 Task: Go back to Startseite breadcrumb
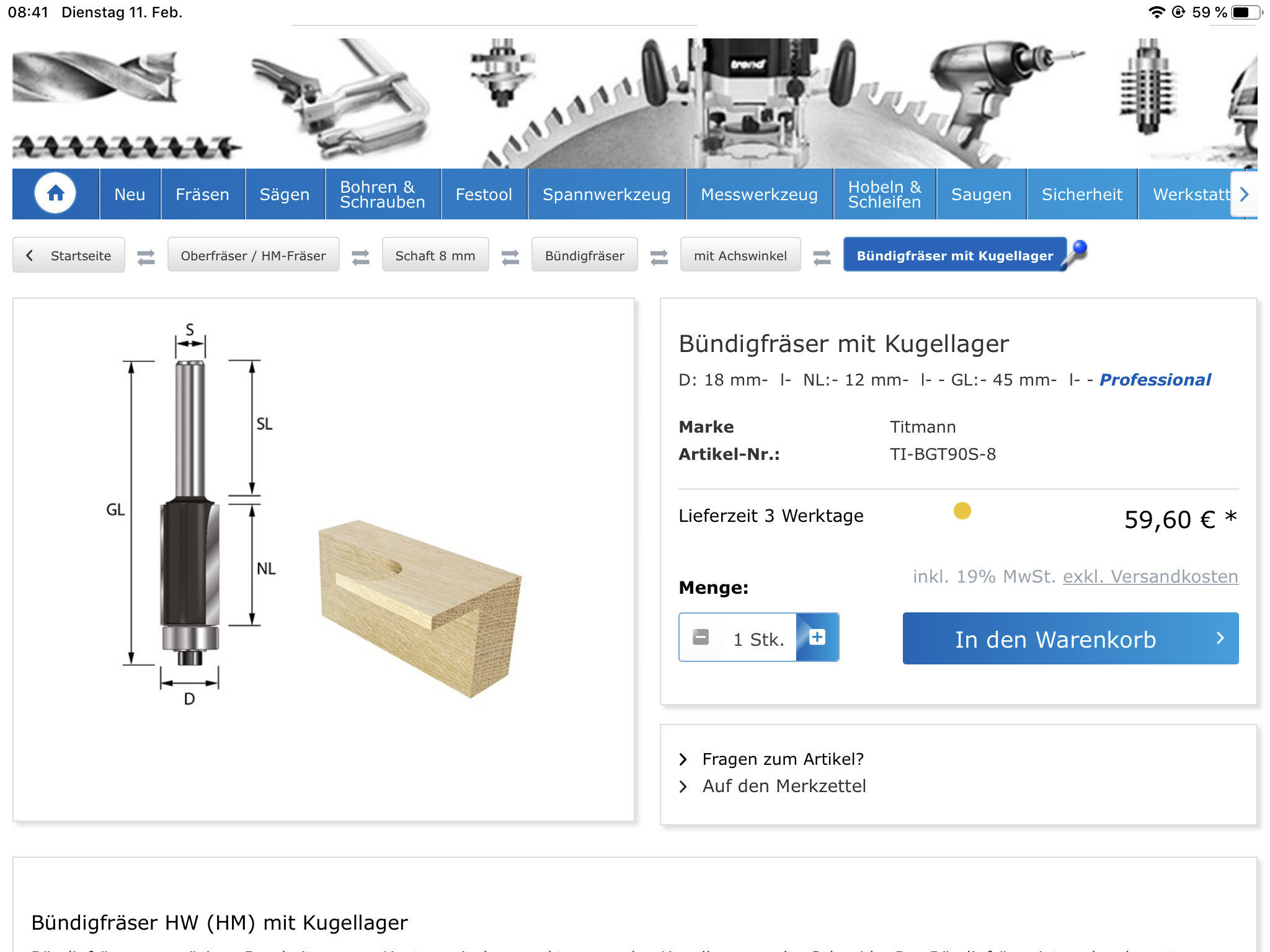pyautogui.click(x=69, y=255)
